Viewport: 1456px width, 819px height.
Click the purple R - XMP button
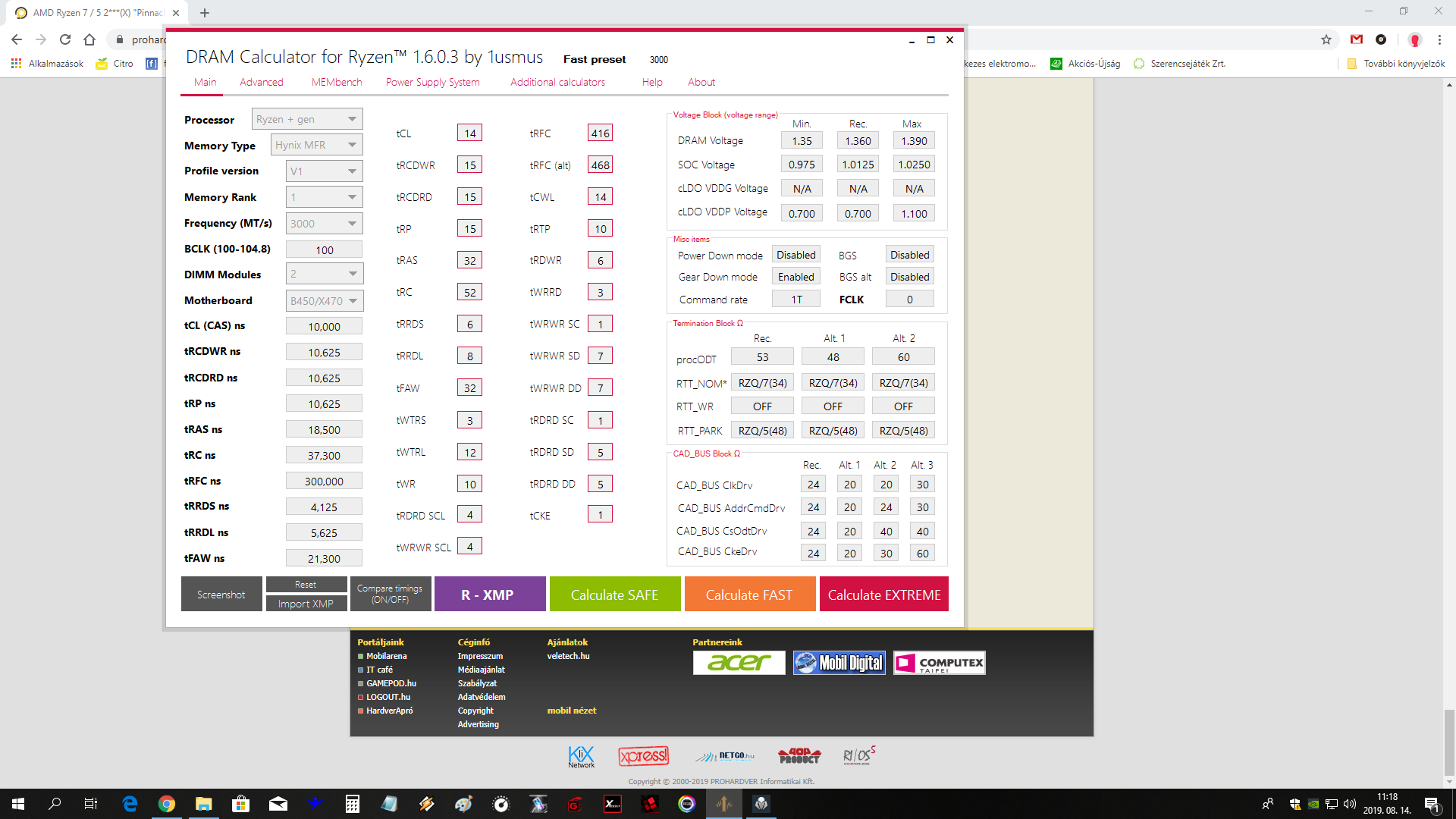[x=489, y=595]
